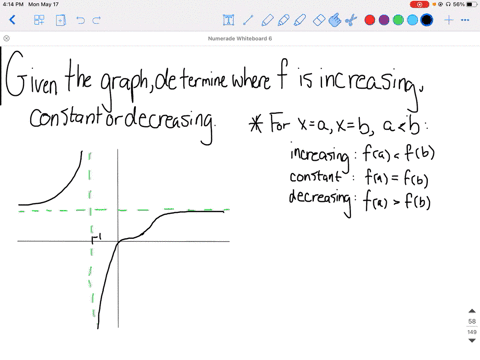Go back with the blue chevron

[x=12, y=20]
